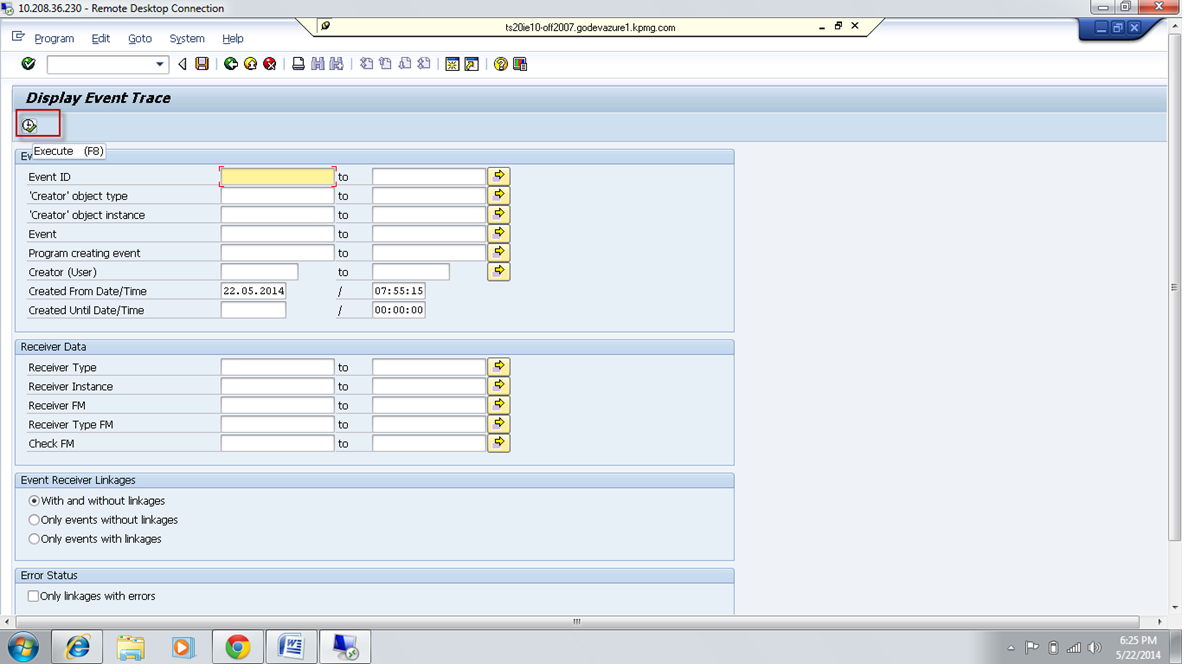
Task: Enable the 'Only linkages with errors' checkbox
Action: (x=34, y=596)
